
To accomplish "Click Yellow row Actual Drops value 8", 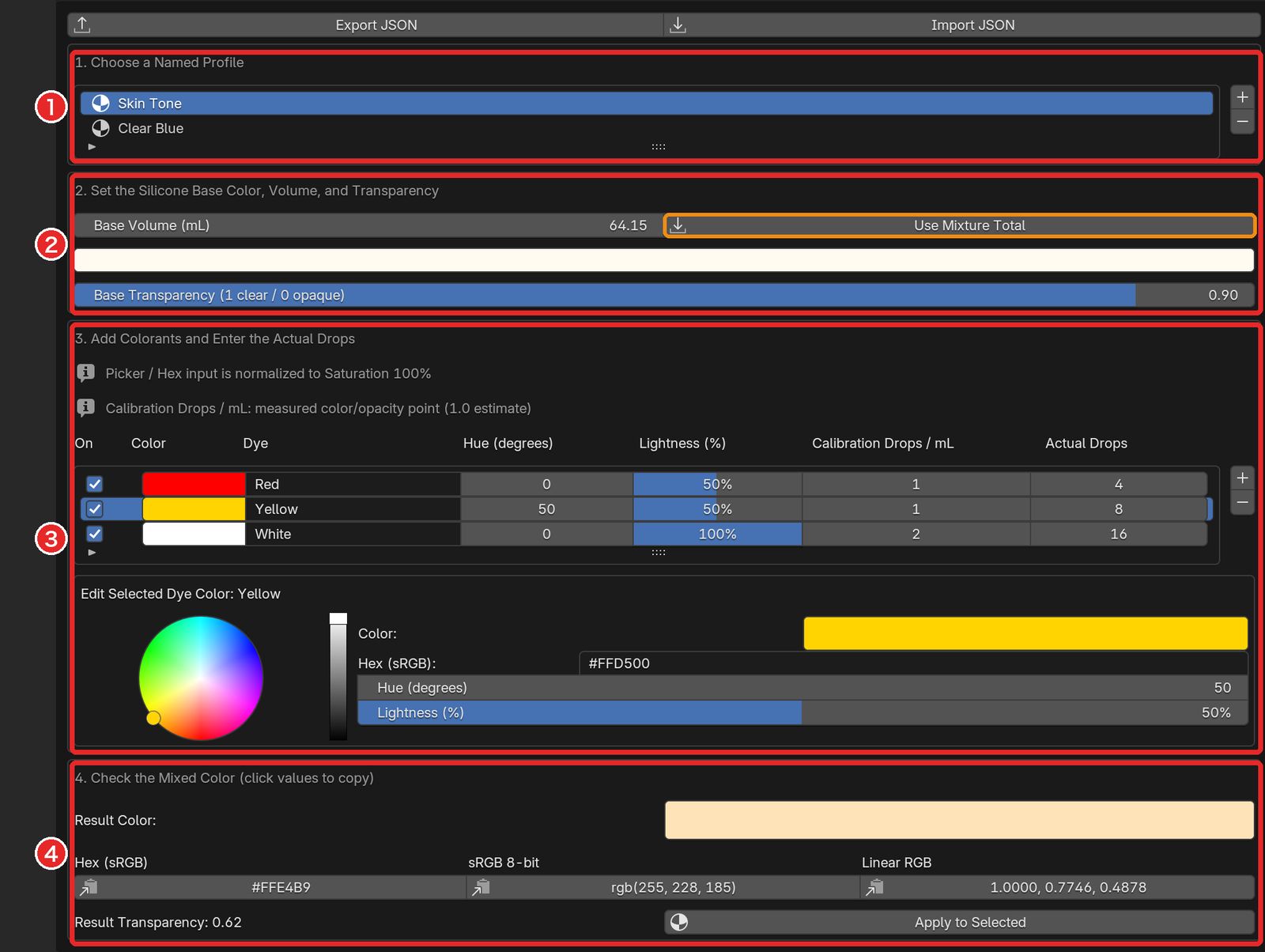I will (1118, 508).
